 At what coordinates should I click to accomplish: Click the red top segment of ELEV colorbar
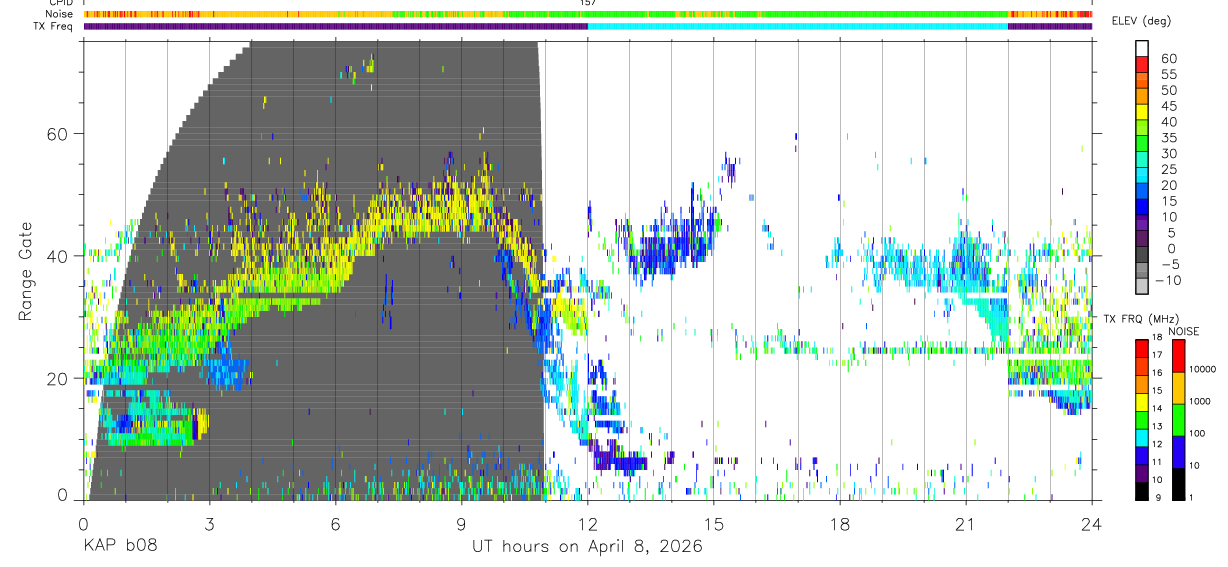(x=1142, y=59)
